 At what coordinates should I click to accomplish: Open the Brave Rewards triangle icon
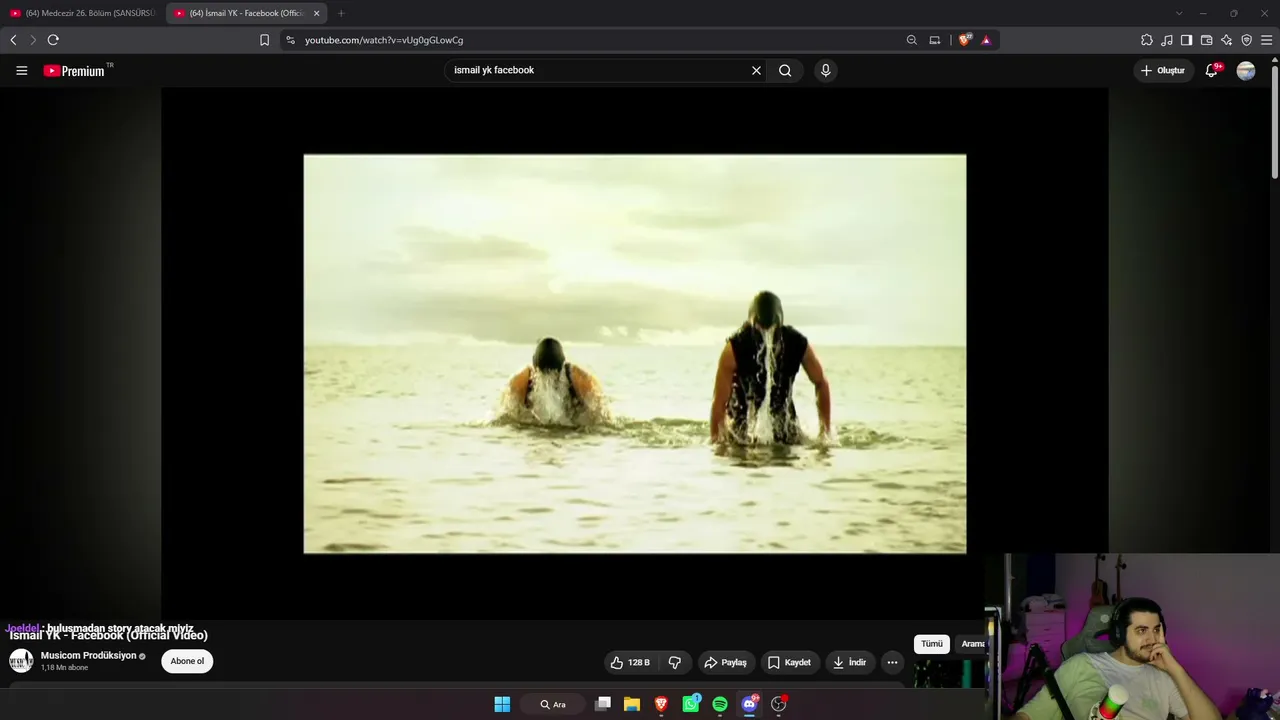[x=986, y=40]
